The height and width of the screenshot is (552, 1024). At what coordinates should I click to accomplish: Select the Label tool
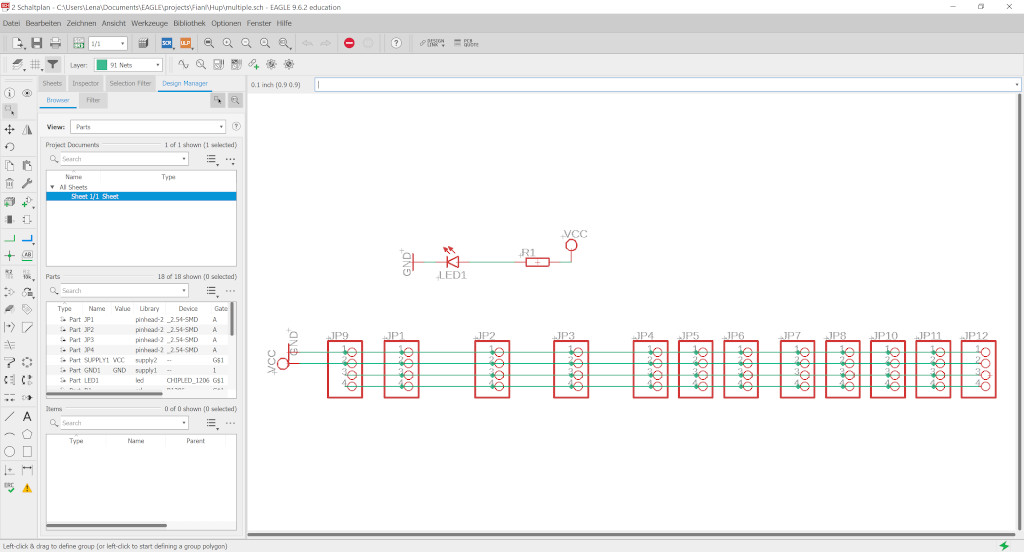click(x=27, y=255)
